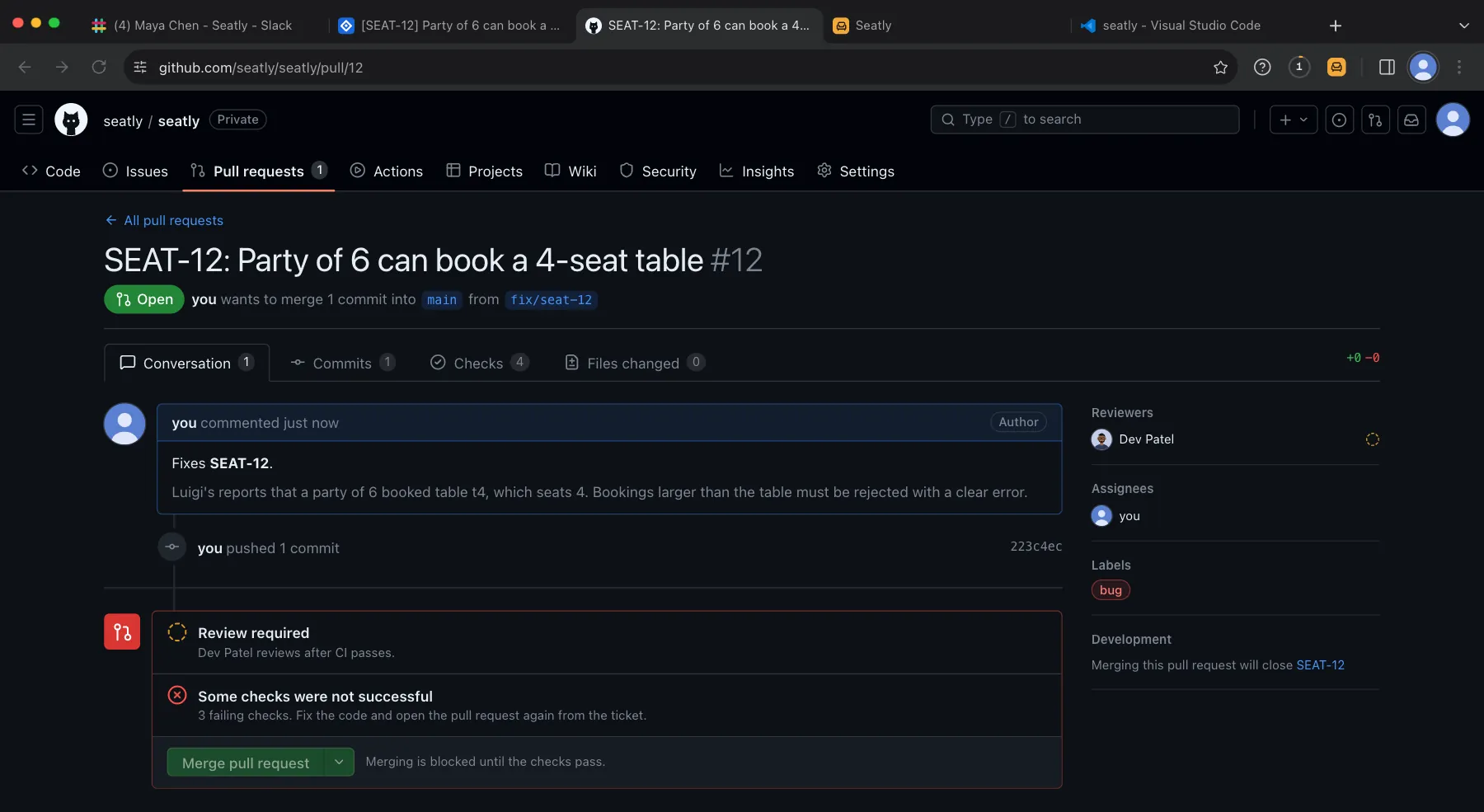The image size is (1484, 812).
Task: Switch to the Checks tab
Action: pyautogui.click(x=480, y=363)
